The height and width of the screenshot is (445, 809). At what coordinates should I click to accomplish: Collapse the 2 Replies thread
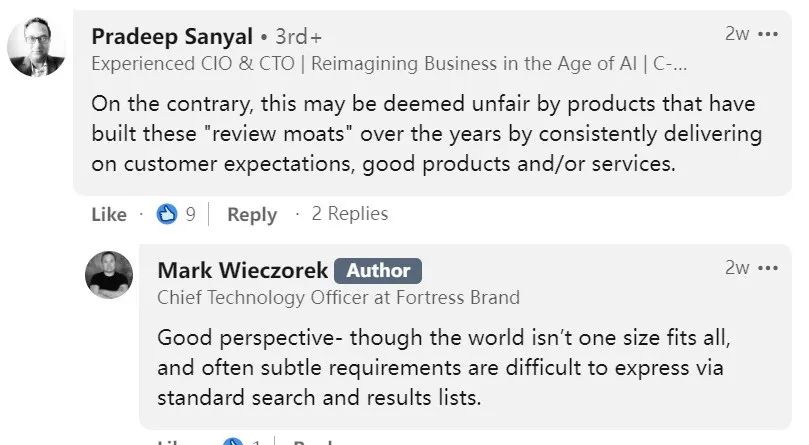(x=349, y=214)
